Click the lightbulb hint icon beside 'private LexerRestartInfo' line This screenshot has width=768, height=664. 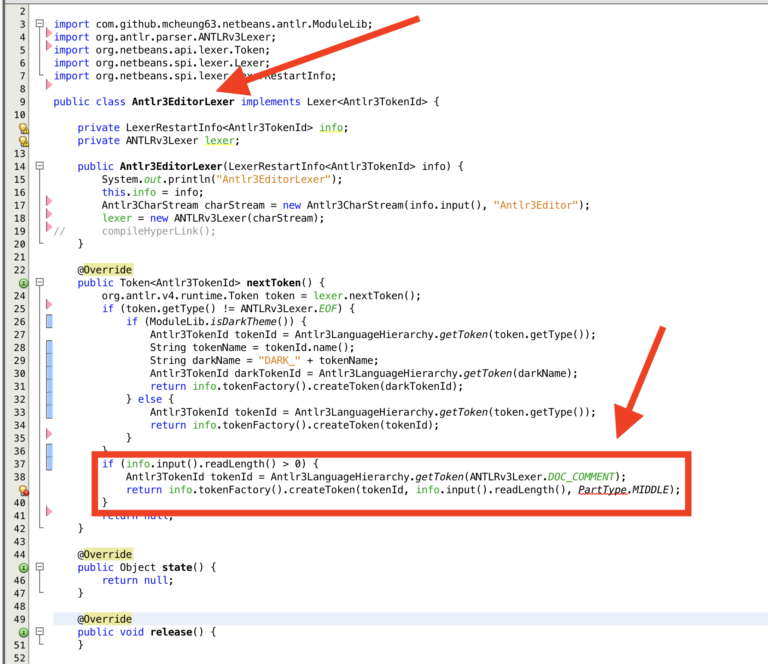click(x=23, y=128)
